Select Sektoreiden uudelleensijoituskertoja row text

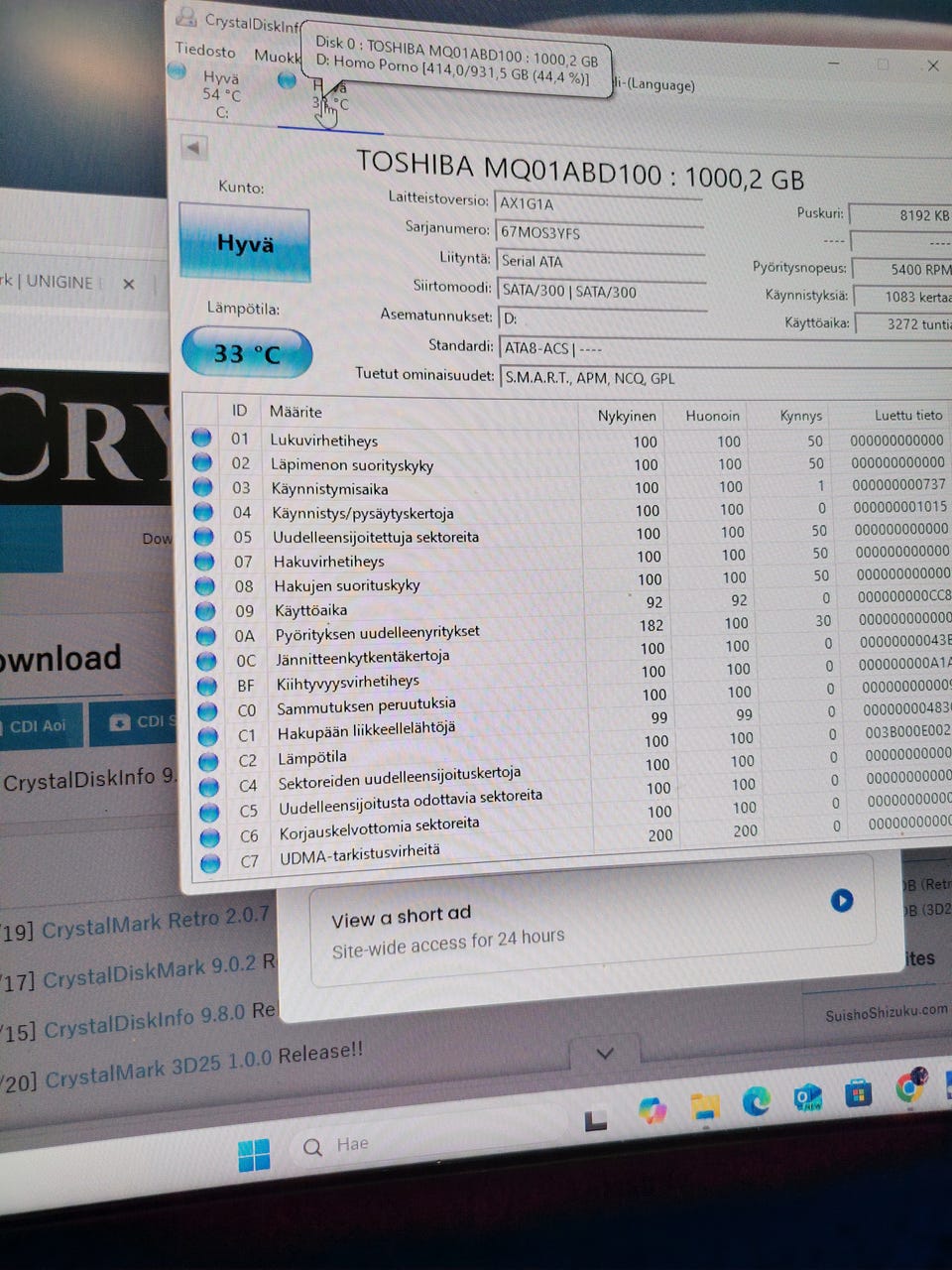(x=399, y=778)
